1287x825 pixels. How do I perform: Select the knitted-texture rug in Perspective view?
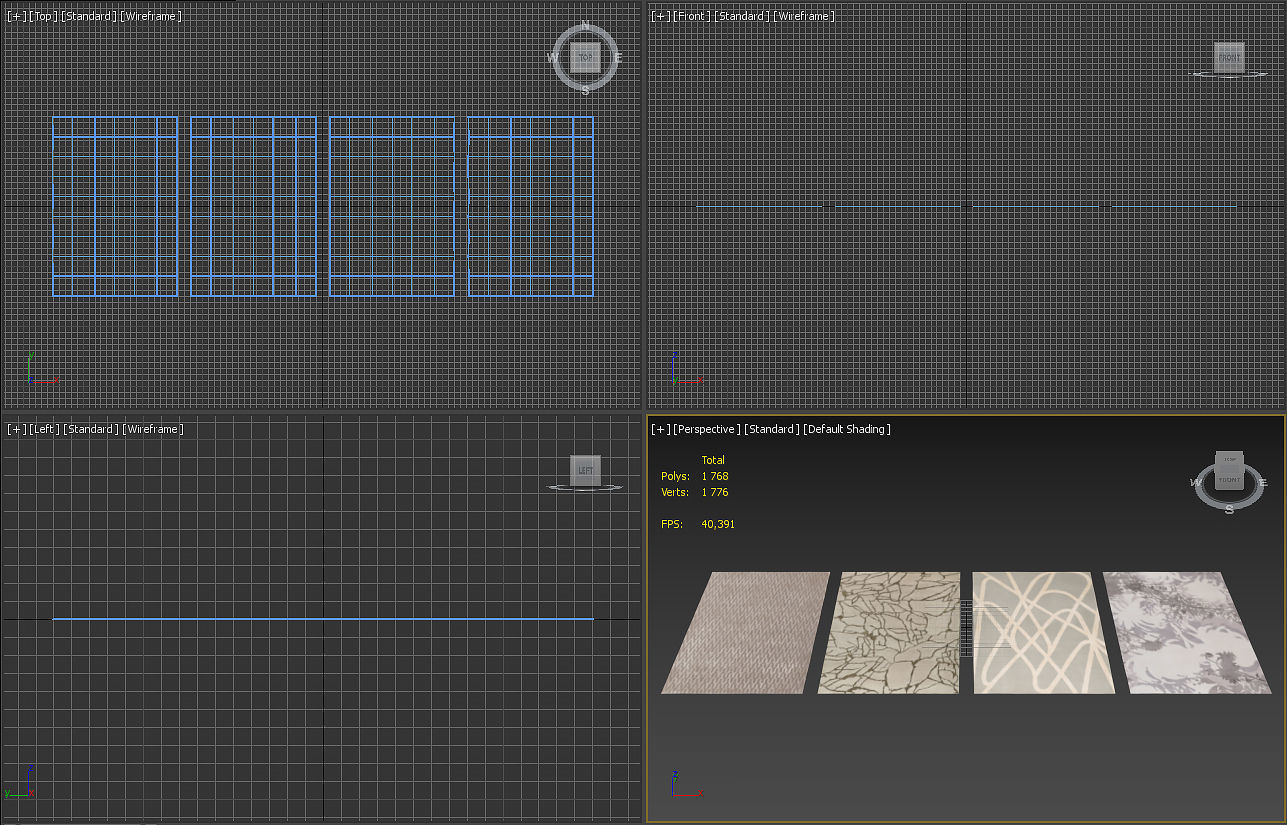click(748, 632)
